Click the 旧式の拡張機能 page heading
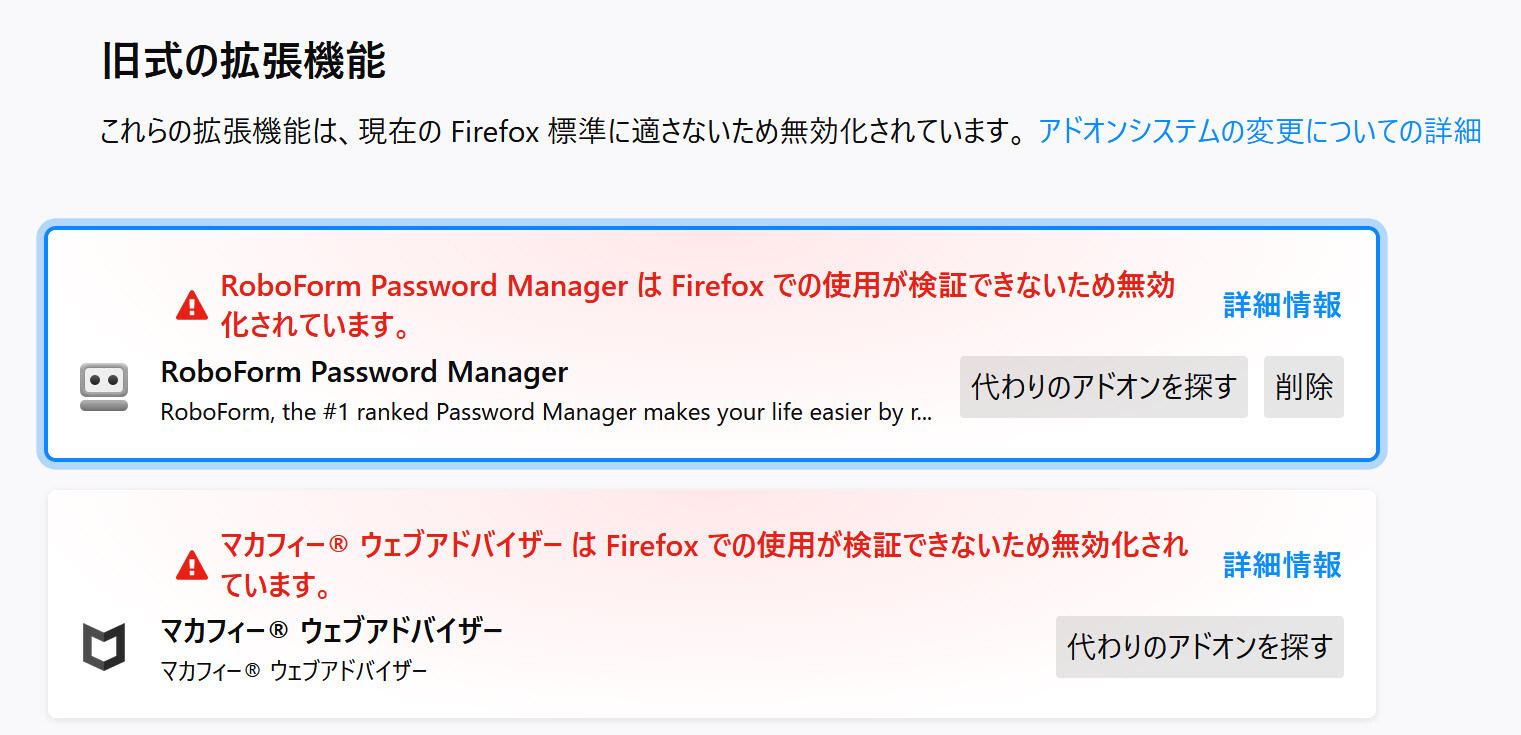The height and width of the screenshot is (735, 1521). pyautogui.click(x=243, y=61)
